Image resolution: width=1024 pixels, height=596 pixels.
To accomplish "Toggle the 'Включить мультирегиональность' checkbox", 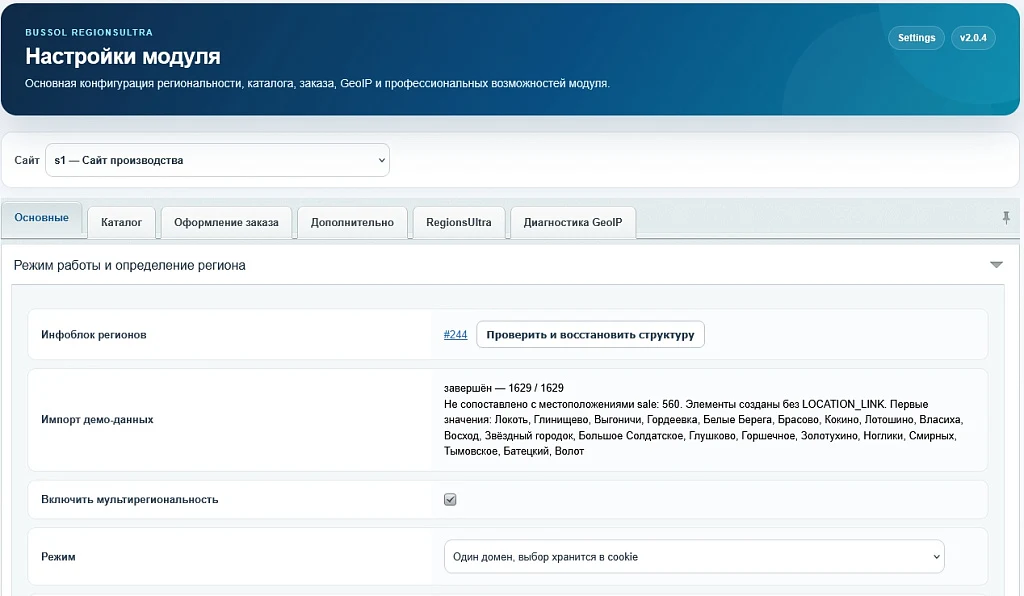I will (450, 499).
